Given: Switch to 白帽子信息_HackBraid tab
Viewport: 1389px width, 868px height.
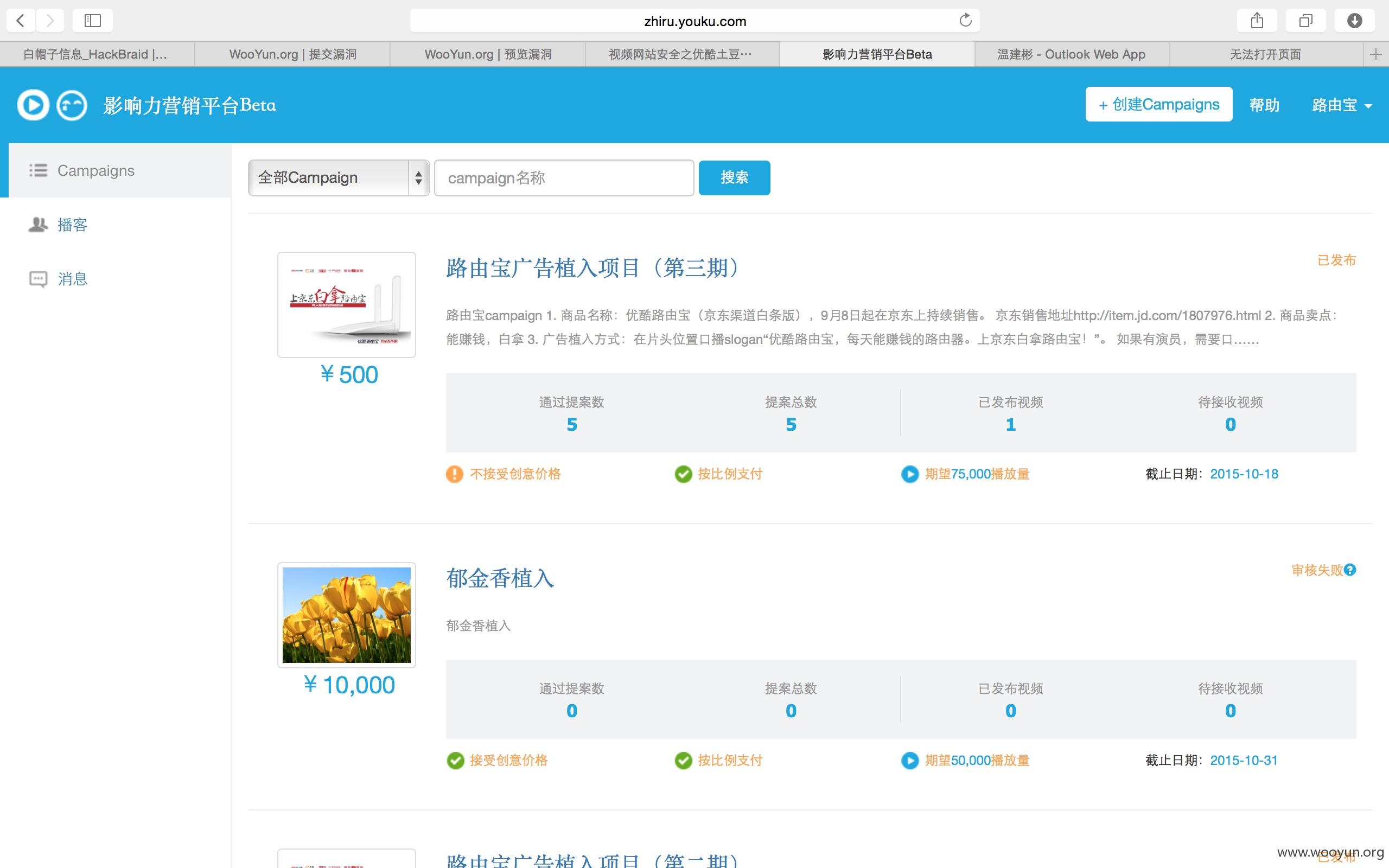Looking at the screenshot, I should point(97,55).
